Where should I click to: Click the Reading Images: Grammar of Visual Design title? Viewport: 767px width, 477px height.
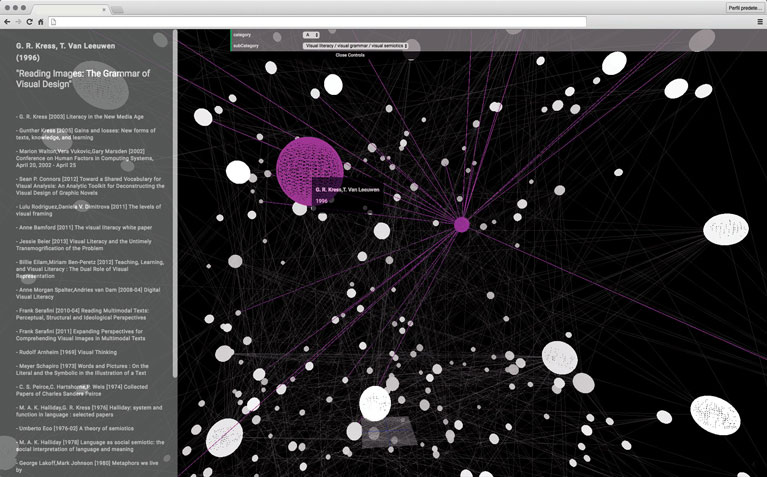click(83, 79)
